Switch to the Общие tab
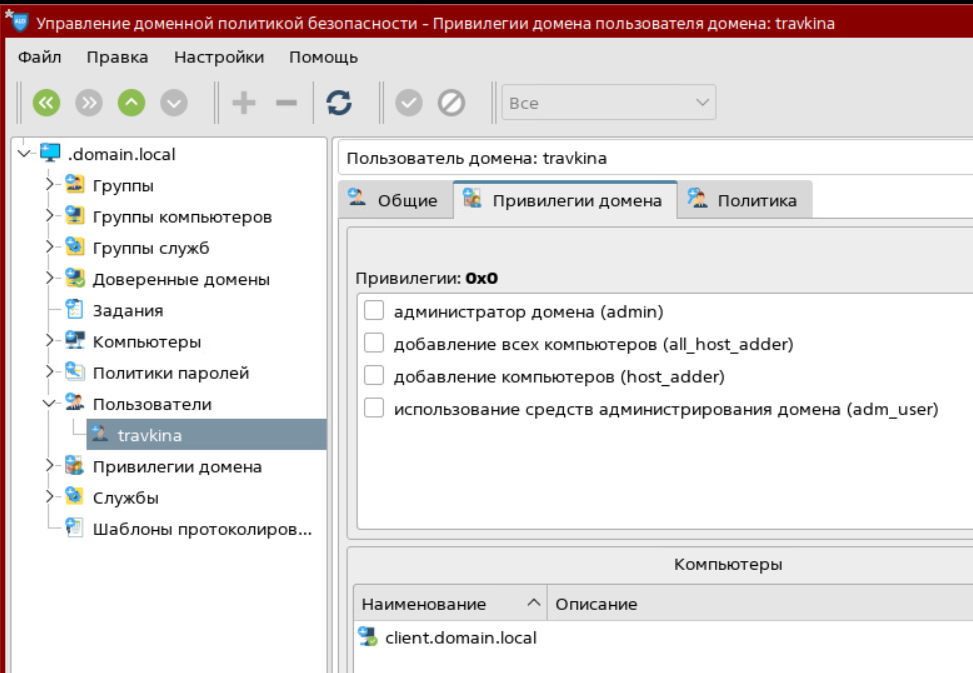 point(395,200)
